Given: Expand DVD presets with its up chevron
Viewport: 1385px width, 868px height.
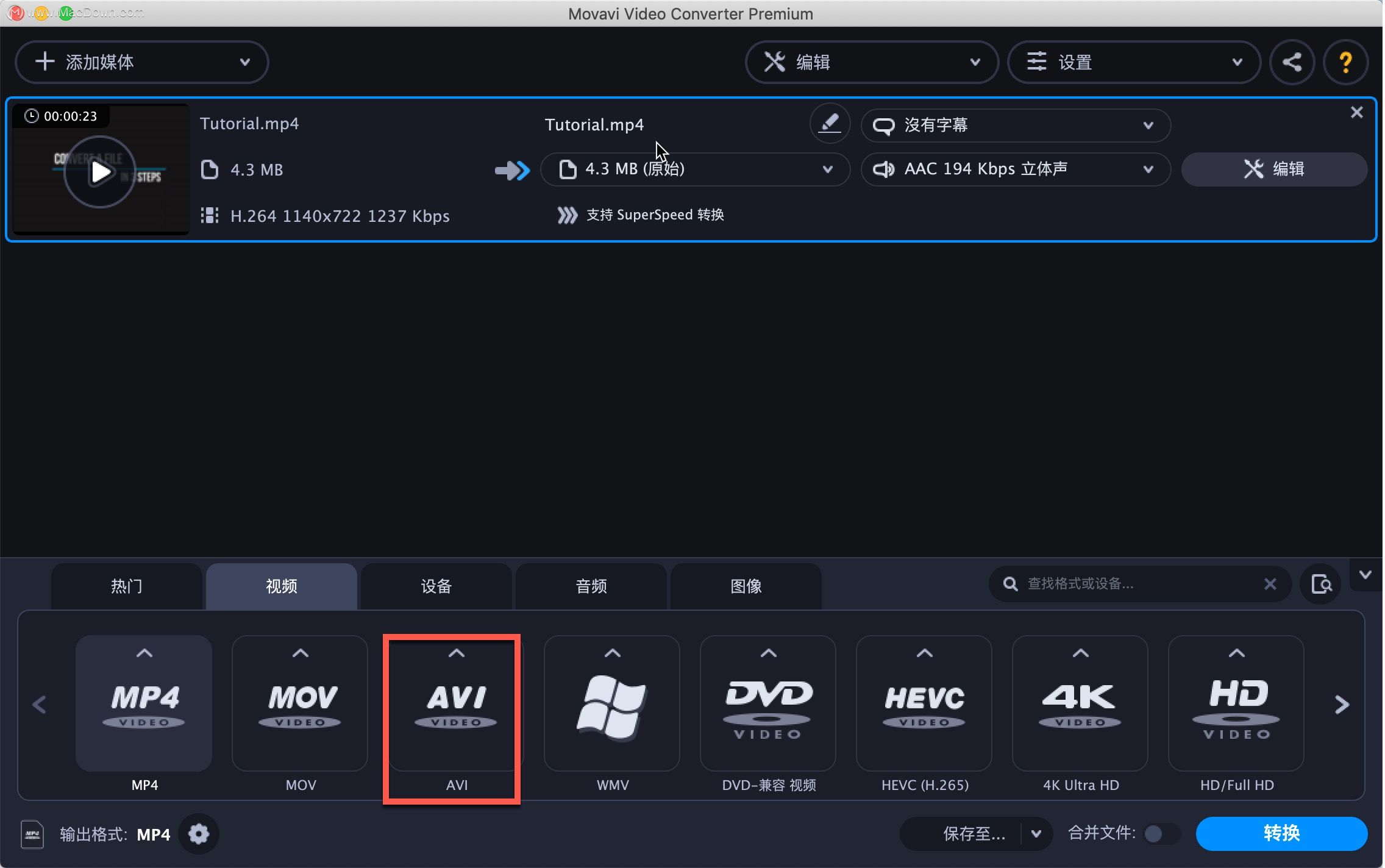Looking at the screenshot, I should click(769, 653).
